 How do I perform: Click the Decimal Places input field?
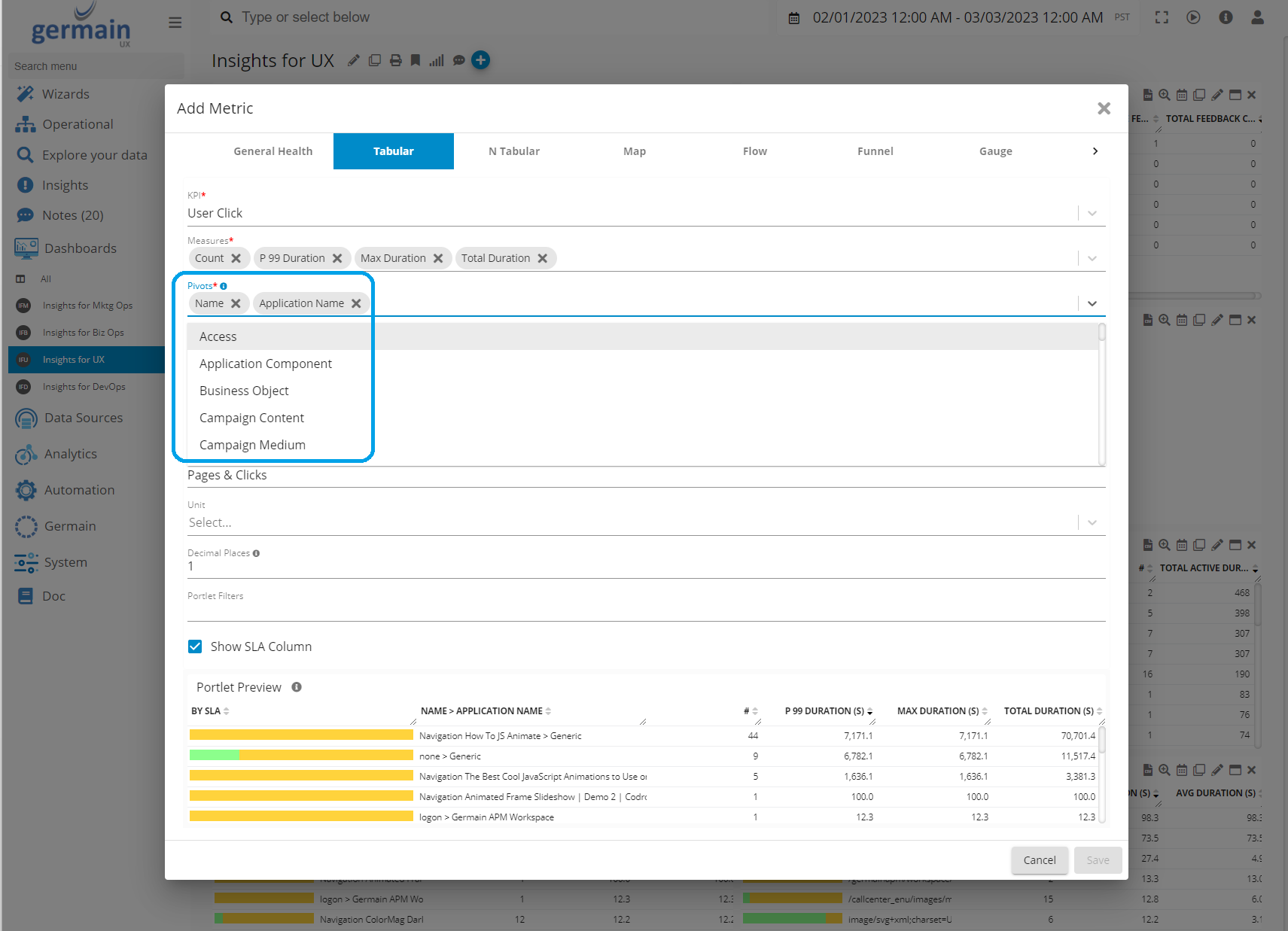[x=645, y=567]
